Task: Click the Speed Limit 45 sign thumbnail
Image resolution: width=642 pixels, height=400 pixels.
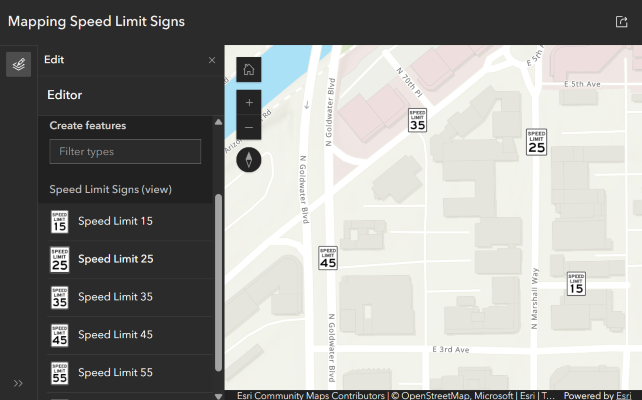Action: [x=59, y=335]
